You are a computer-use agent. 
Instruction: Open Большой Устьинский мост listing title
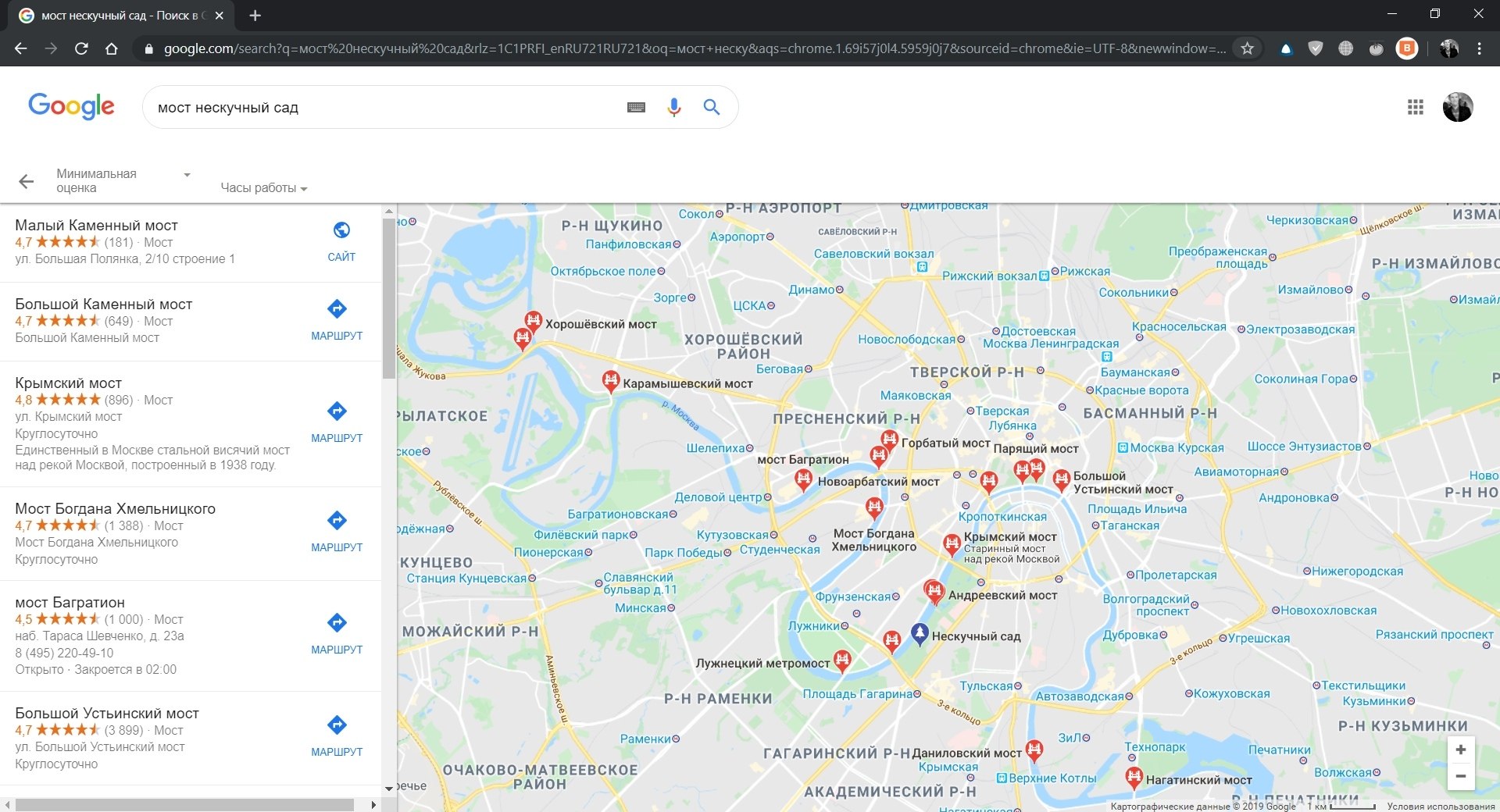pyautogui.click(x=106, y=713)
